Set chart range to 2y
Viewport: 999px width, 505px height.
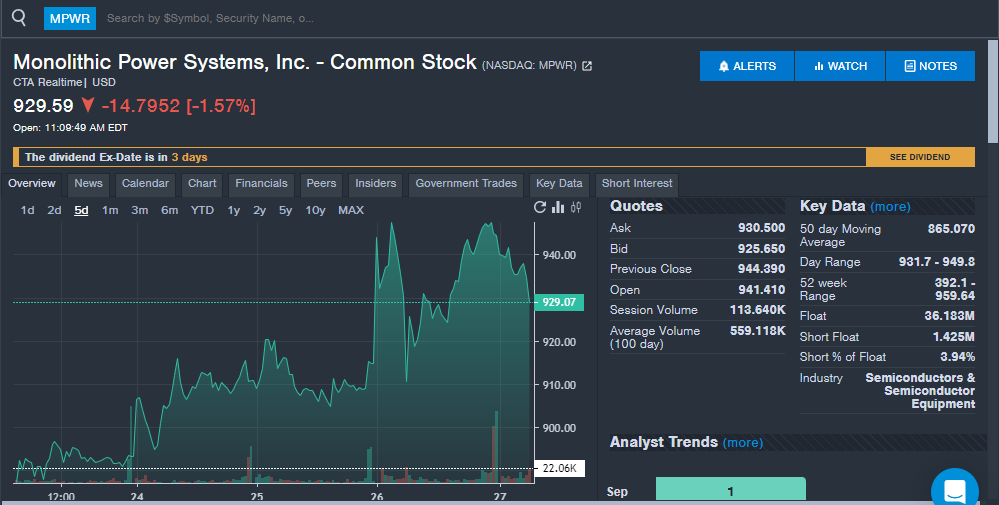(x=259, y=210)
